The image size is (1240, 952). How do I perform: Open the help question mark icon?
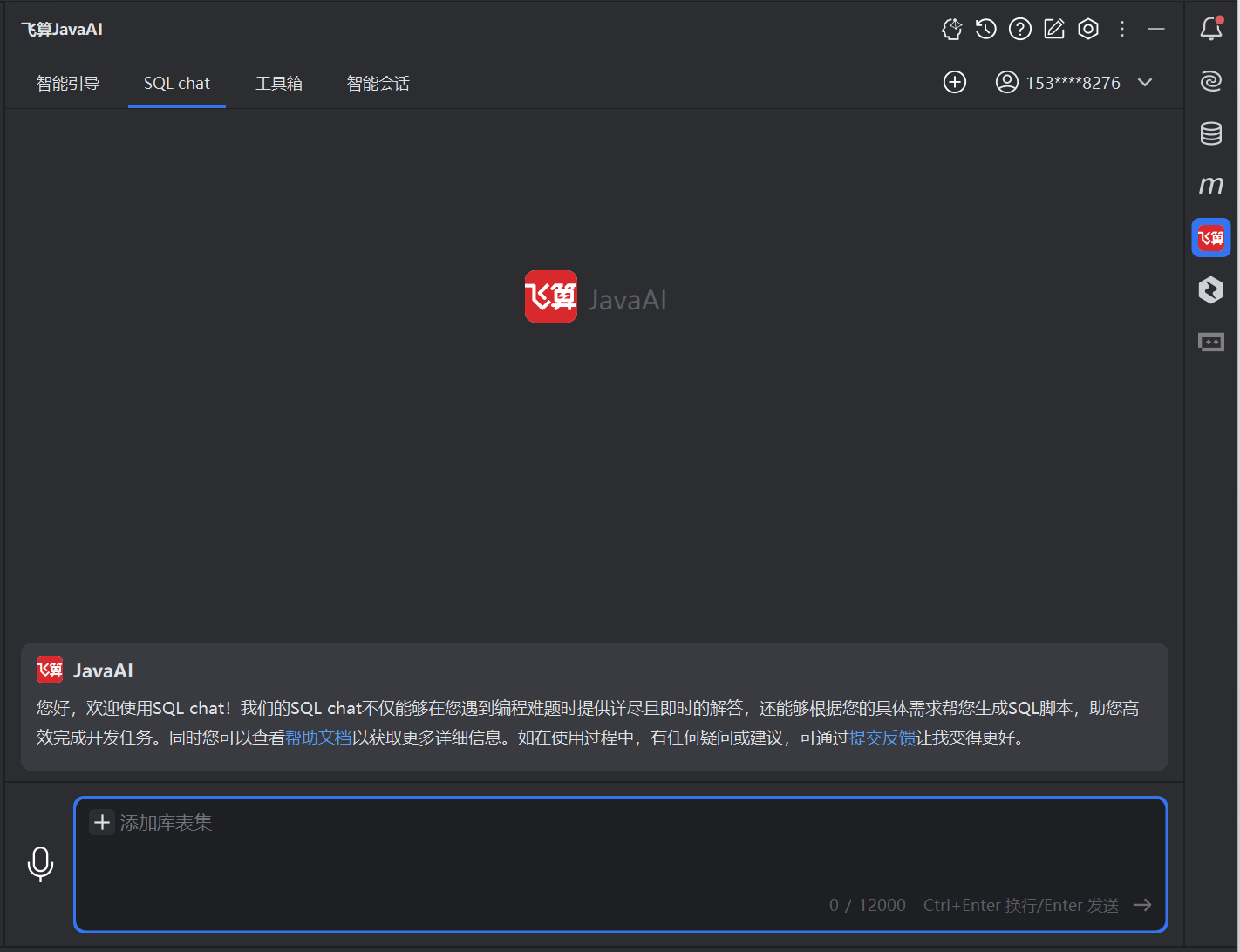[x=1020, y=29]
